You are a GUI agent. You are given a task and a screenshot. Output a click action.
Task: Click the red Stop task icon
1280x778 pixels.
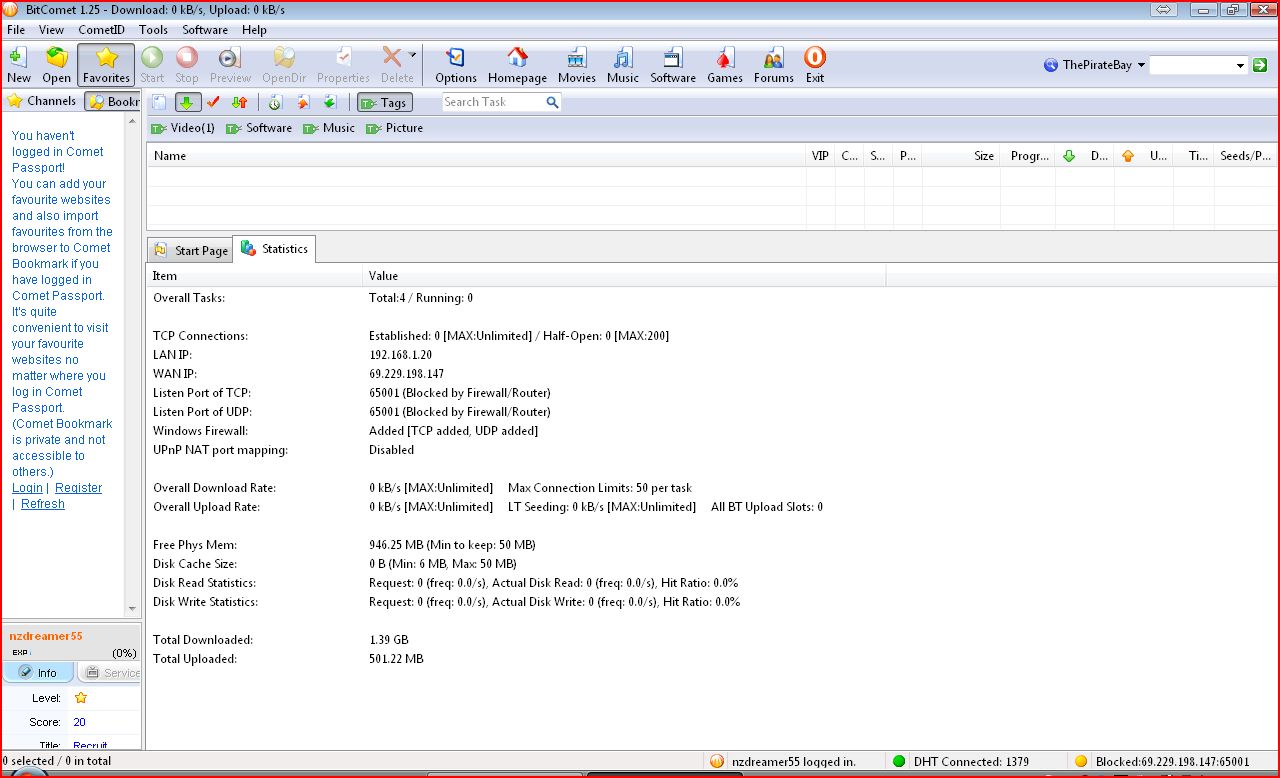187,64
